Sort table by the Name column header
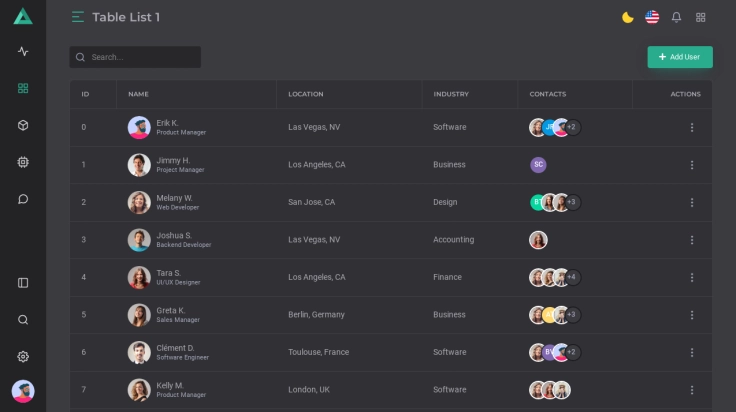This screenshot has height=412, width=736. [139, 94]
